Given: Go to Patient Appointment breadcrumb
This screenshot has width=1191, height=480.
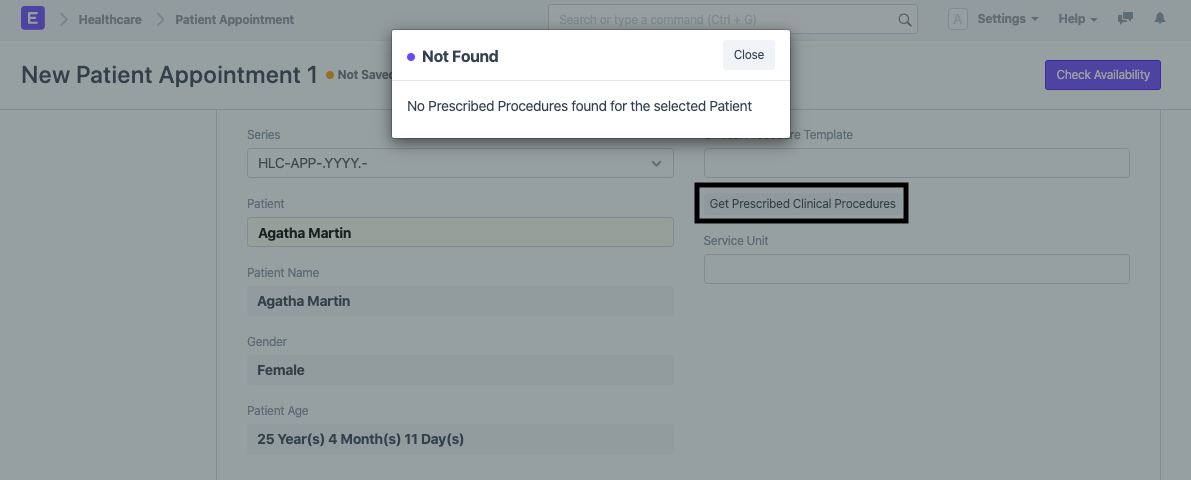Looking at the screenshot, I should coord(235,19).
